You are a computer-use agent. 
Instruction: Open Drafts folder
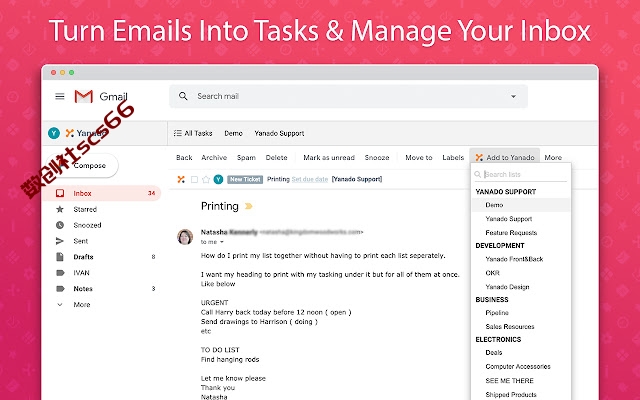[84, 257]
